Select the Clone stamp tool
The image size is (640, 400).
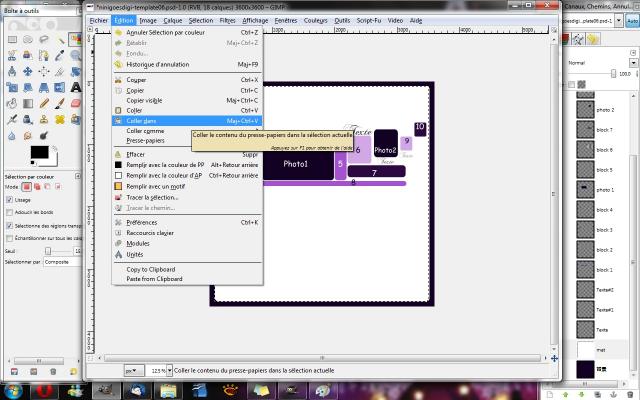pos(44,119)
